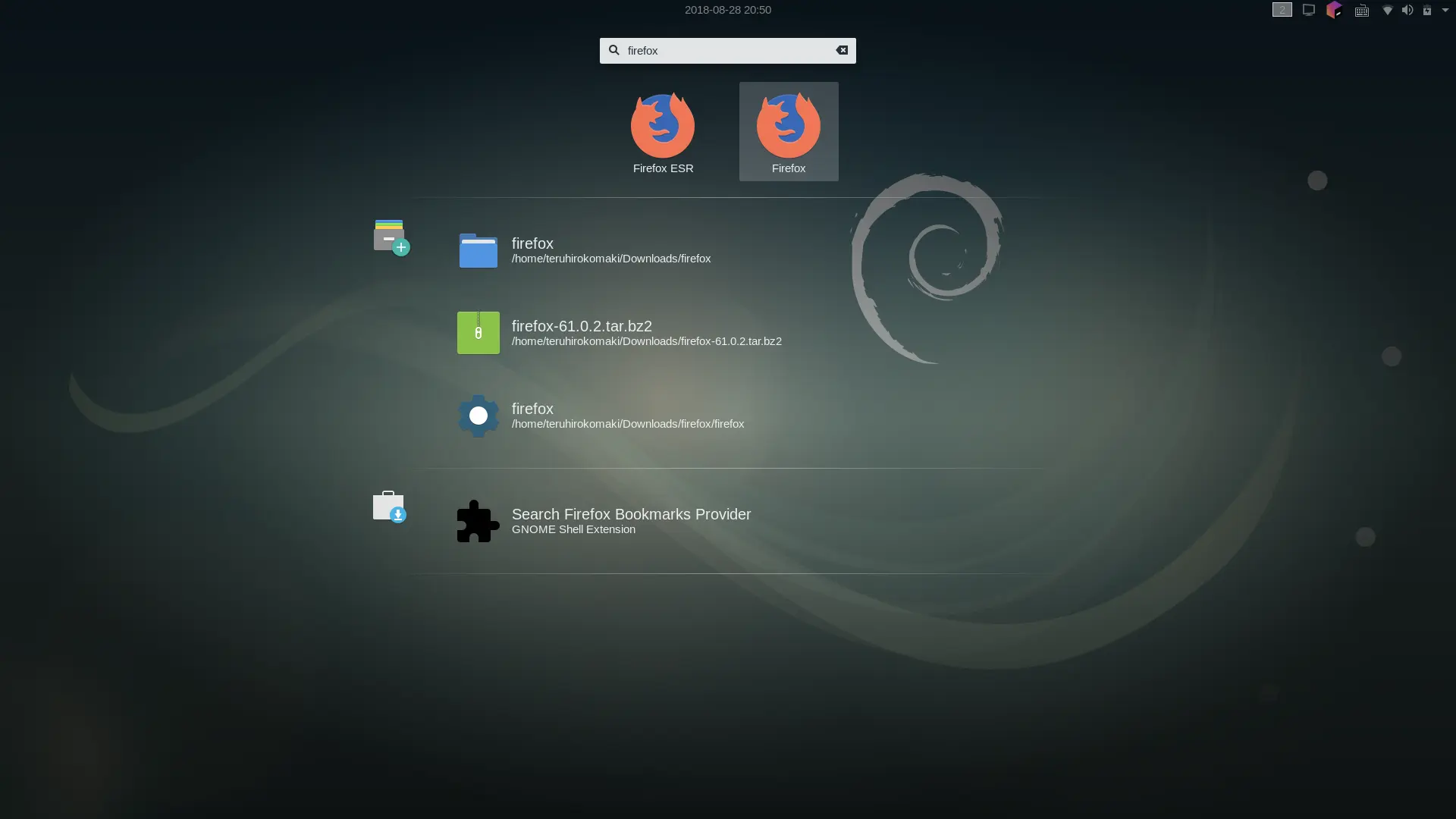
Task: Click the screen display indicator icon
Action: click(1308, 10)
